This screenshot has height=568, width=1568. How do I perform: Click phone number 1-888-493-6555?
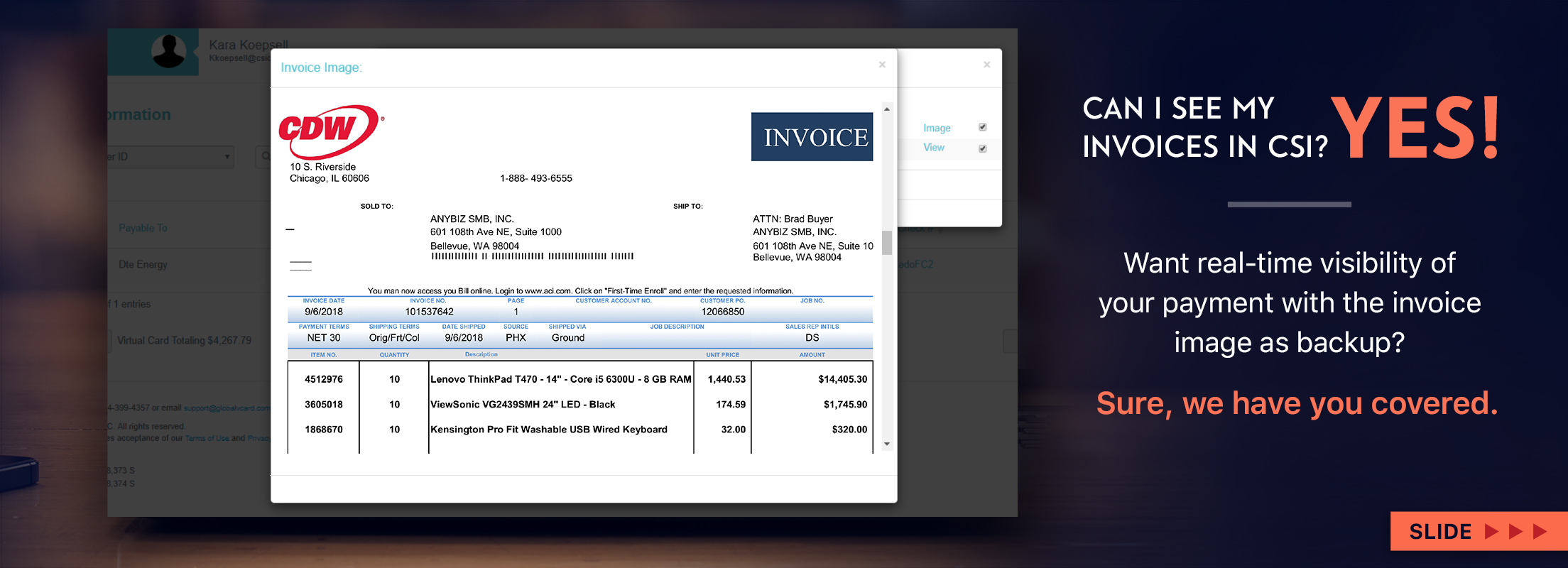tap(535, 178)
